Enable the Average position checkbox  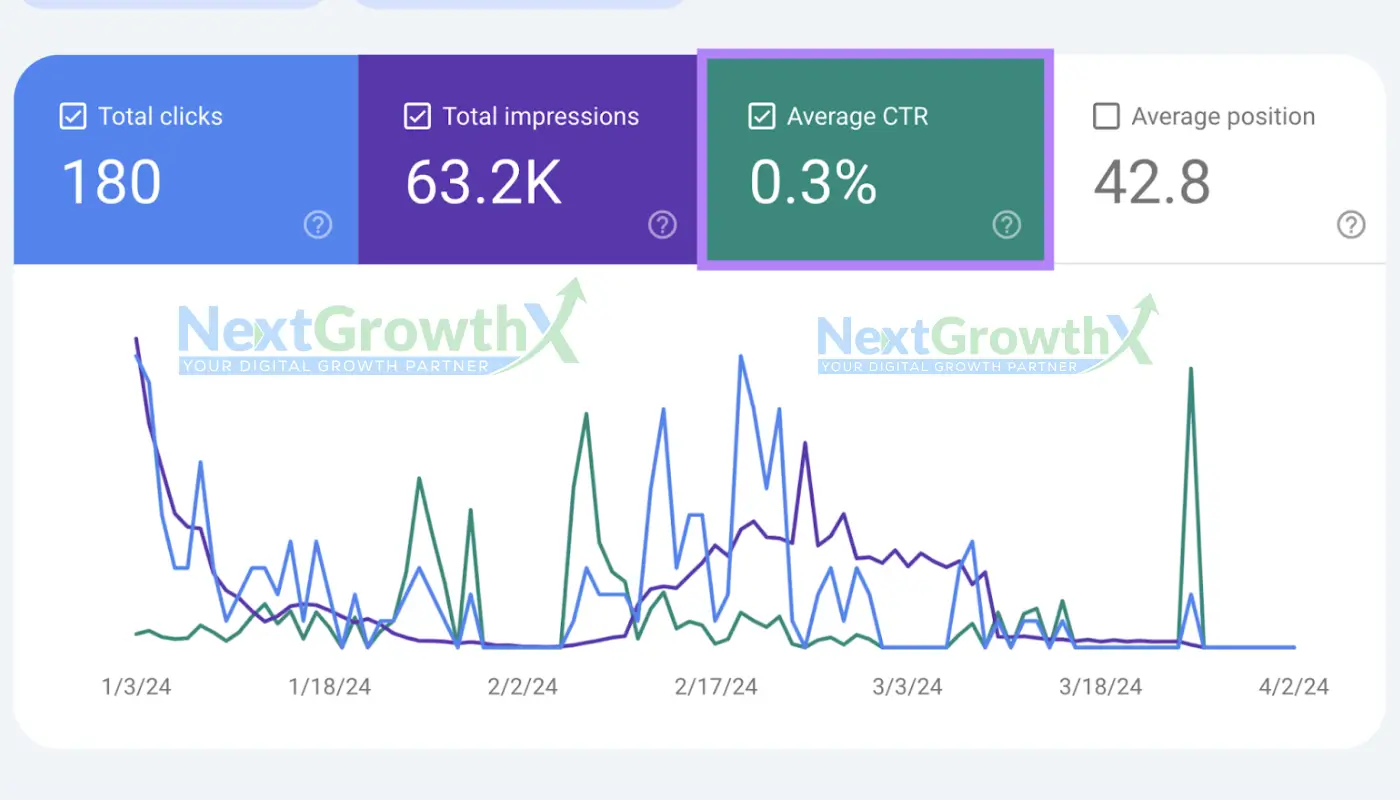click(x=1106, y=117)
